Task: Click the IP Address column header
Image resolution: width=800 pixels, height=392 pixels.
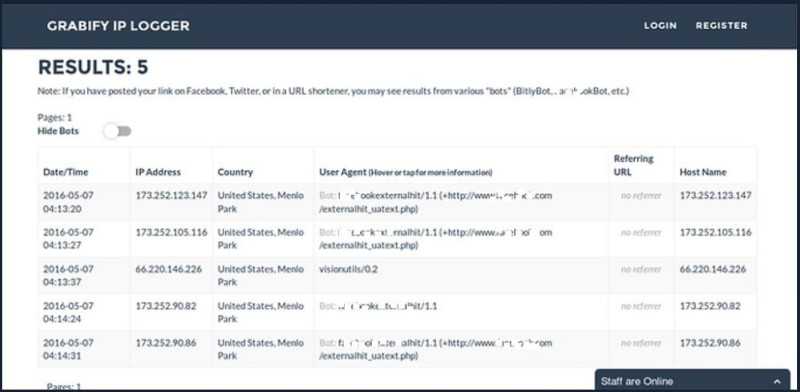Action: point(158,172)
